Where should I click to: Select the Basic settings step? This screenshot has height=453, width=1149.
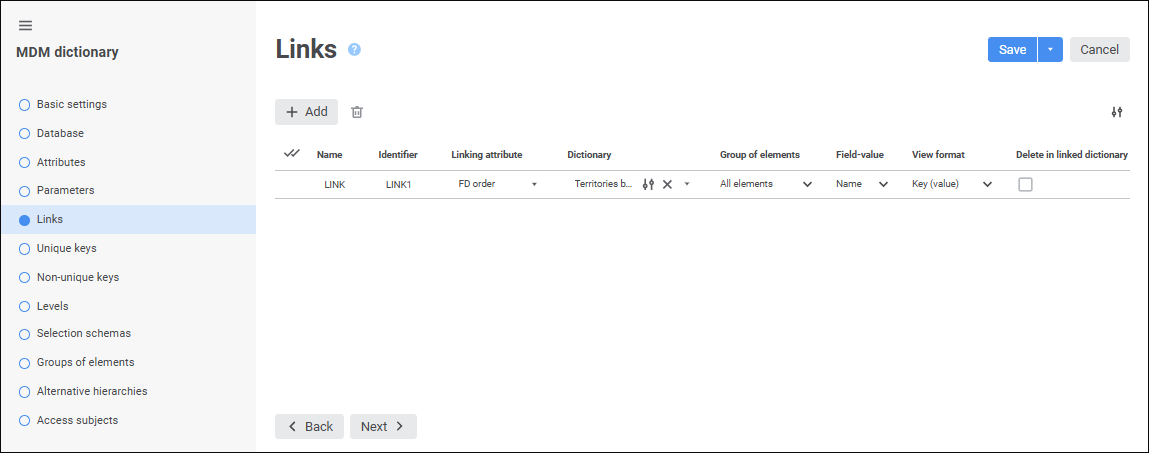71,104
